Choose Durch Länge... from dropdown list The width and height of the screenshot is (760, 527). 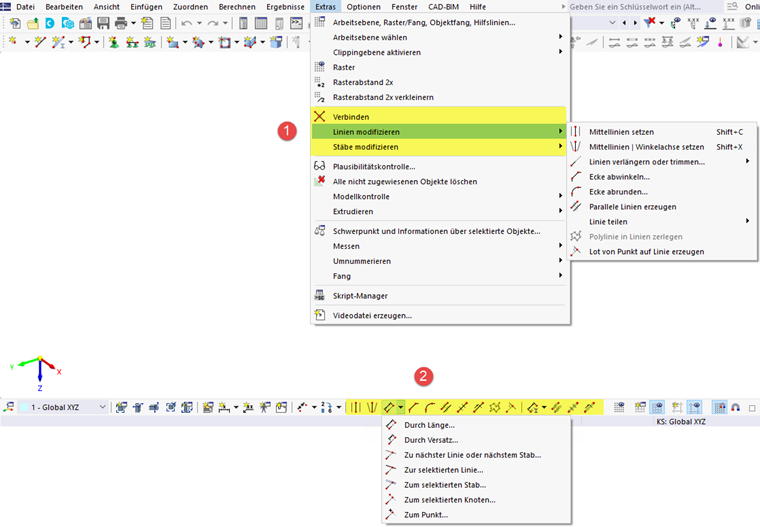pyautogui.click(x=476, y=425)
